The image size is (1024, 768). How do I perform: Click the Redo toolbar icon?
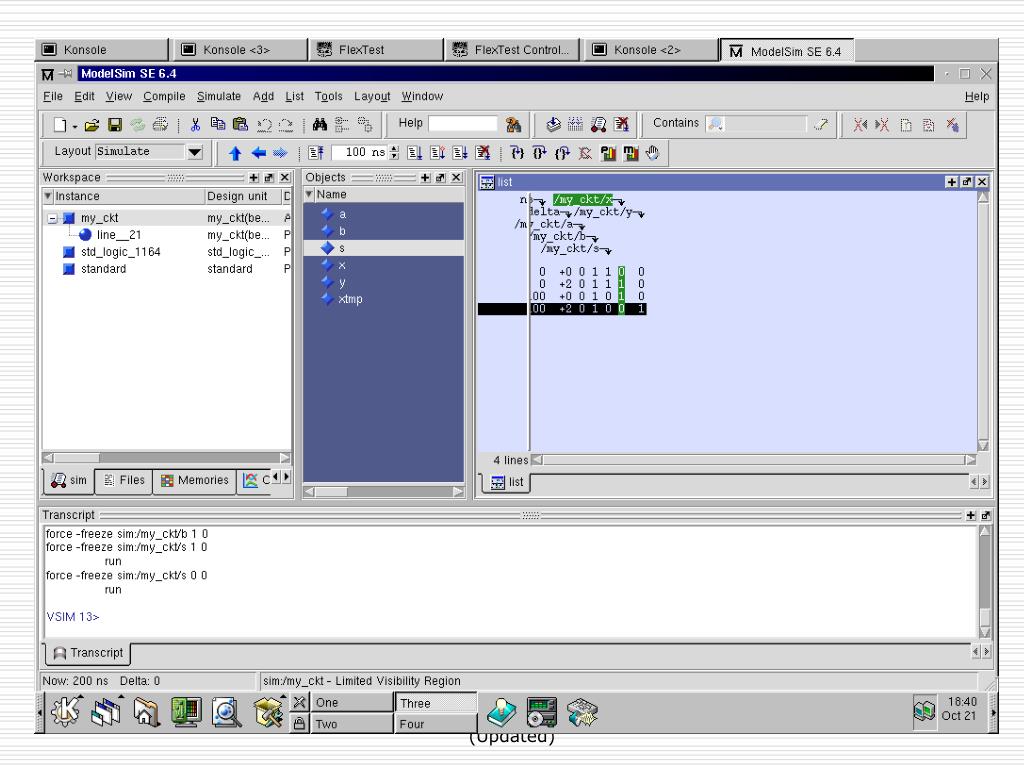286,125
